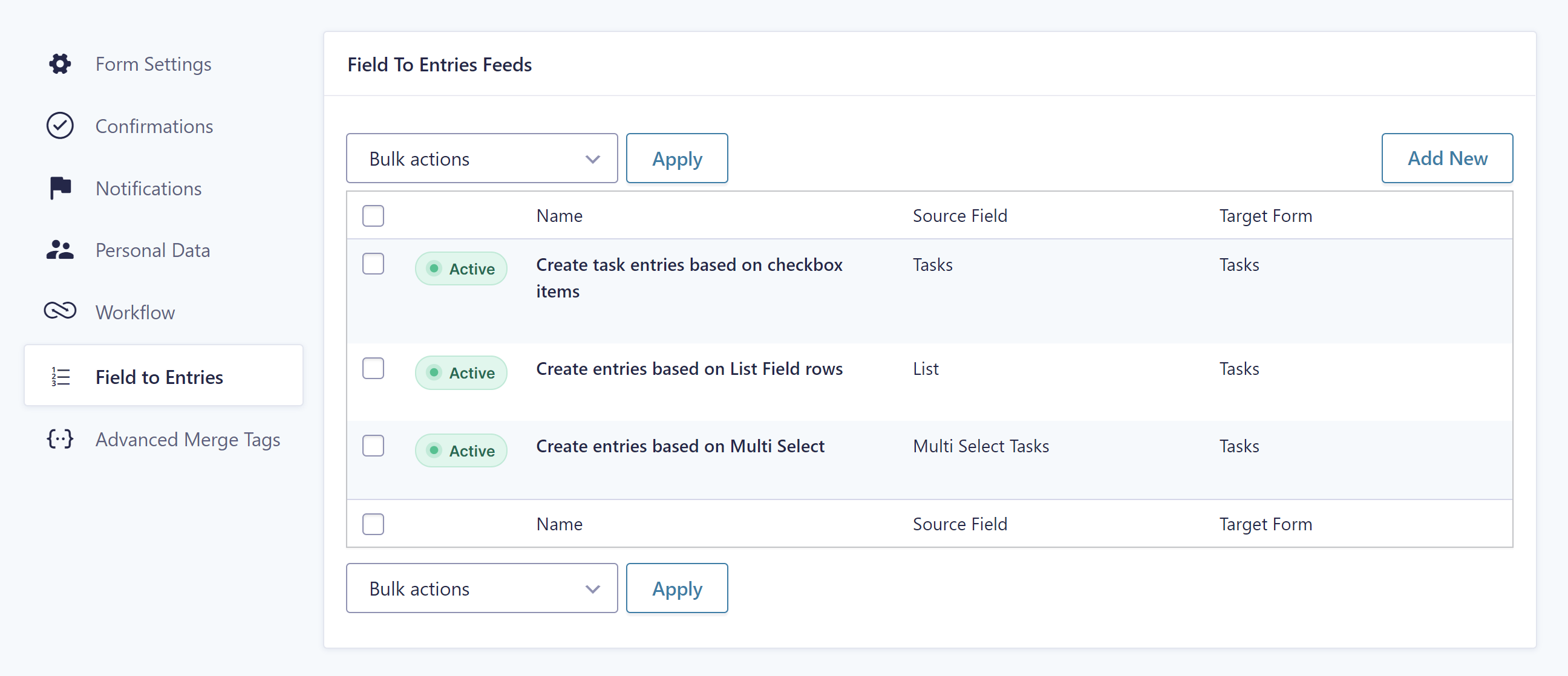Click the bottom Apply button
This screenshot has width=1568, height=676.
click(677, 588)
